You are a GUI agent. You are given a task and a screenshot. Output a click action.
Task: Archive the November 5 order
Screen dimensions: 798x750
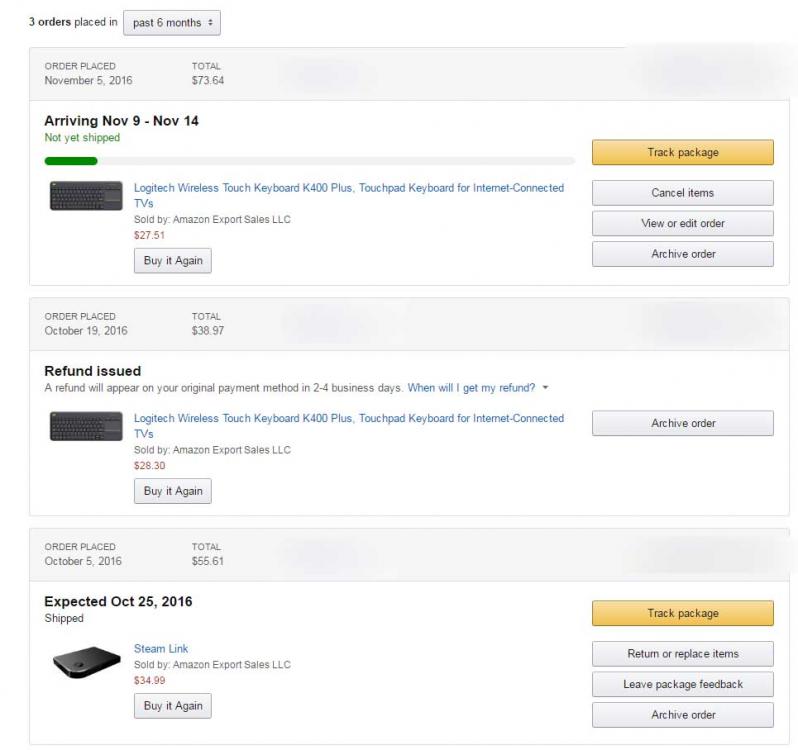coord(682,254)
